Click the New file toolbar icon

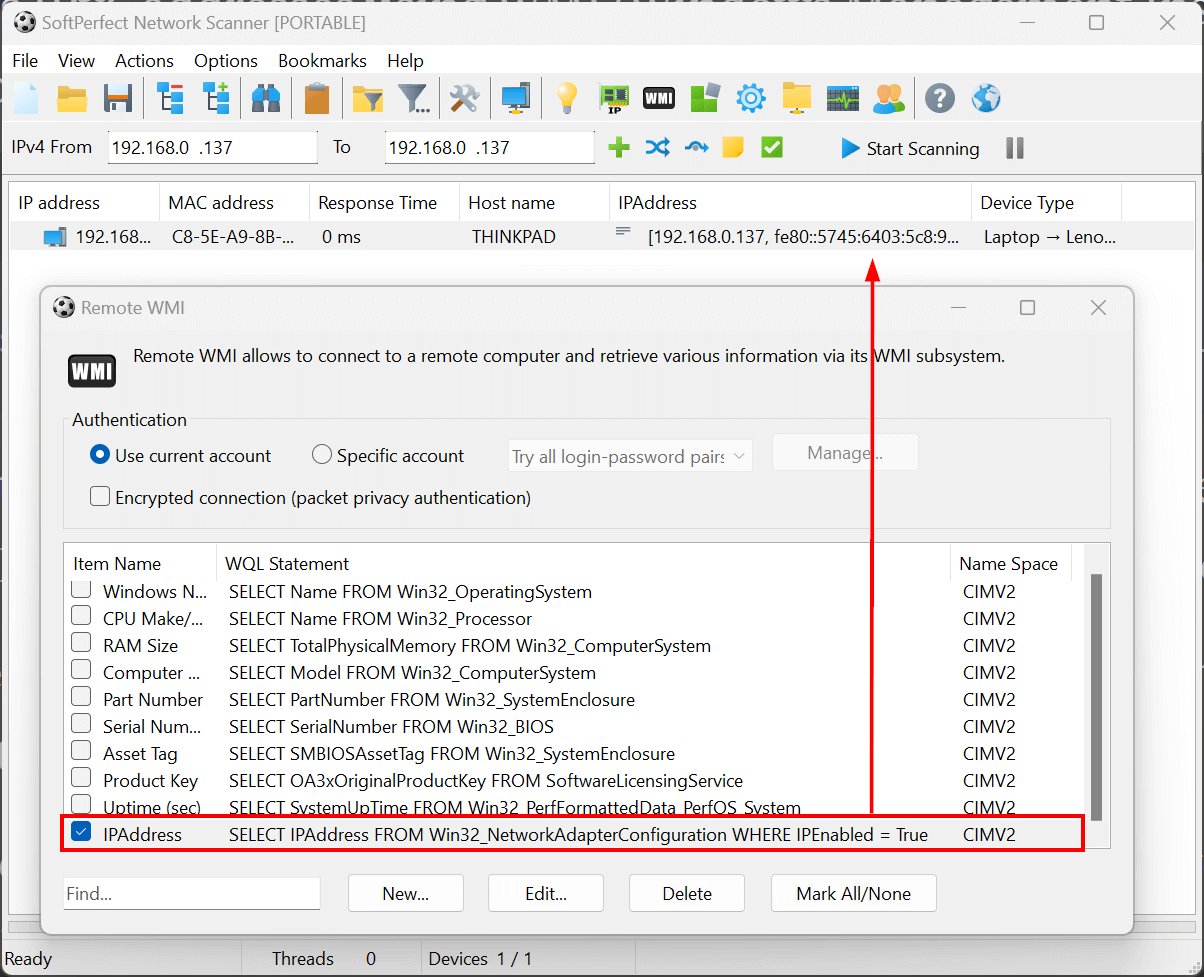26,98
